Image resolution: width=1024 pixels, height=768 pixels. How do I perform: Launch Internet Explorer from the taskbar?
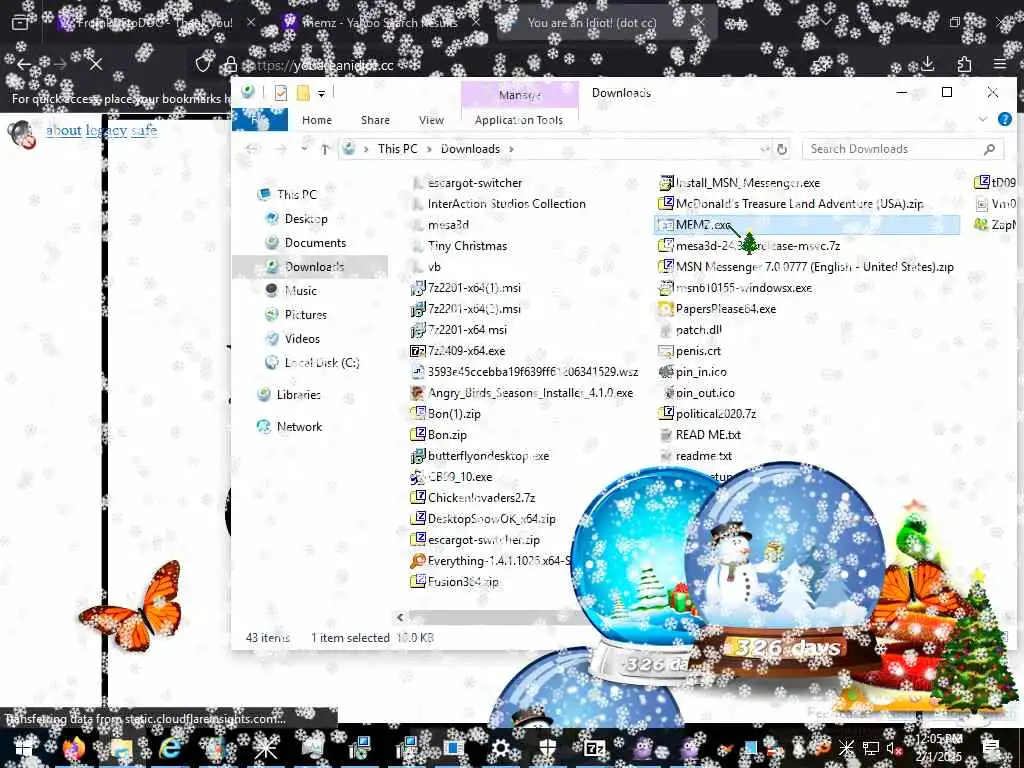tap(170, 748)
